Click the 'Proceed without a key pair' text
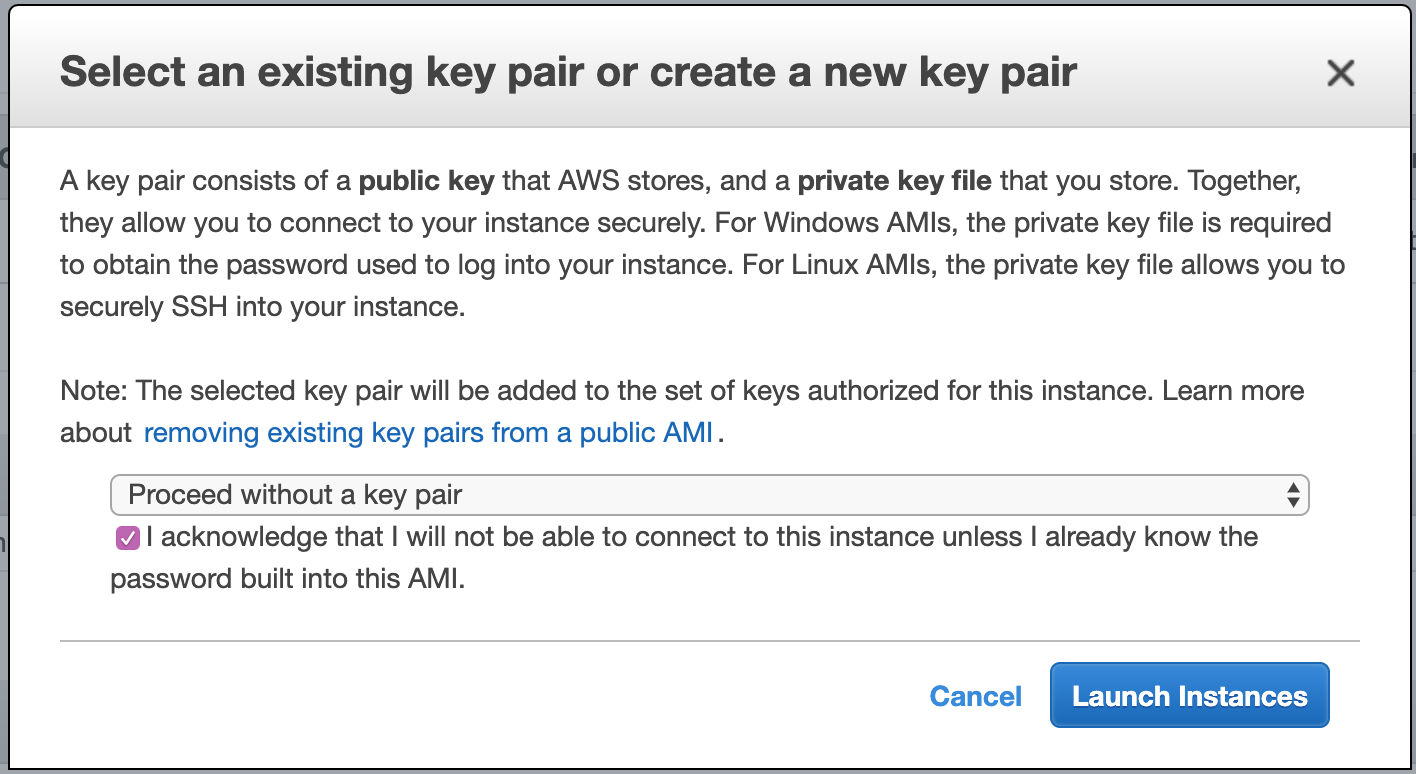 point(295,494)
